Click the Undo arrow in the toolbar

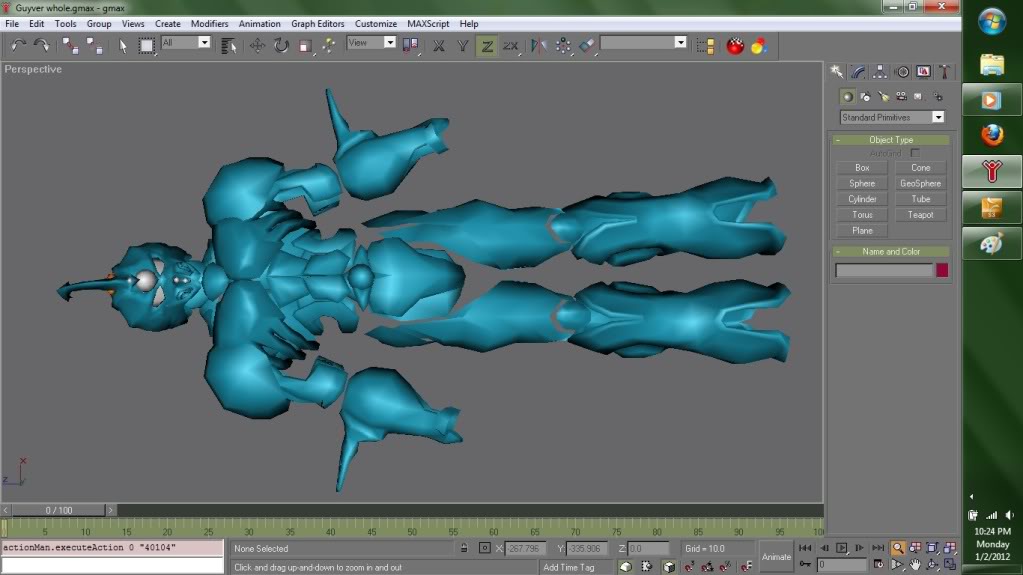pyautogui.click(x=18, y=46)
